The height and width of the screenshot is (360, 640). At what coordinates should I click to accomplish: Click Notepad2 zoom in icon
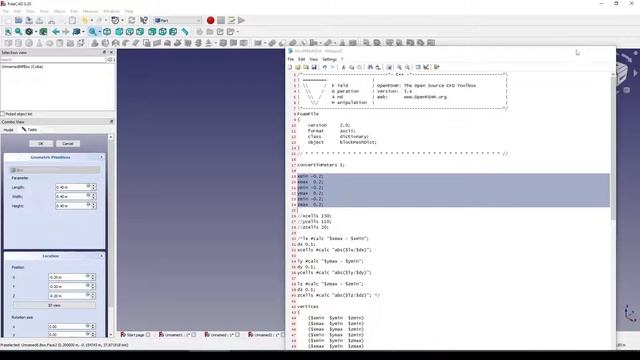[x=399, y=67]
